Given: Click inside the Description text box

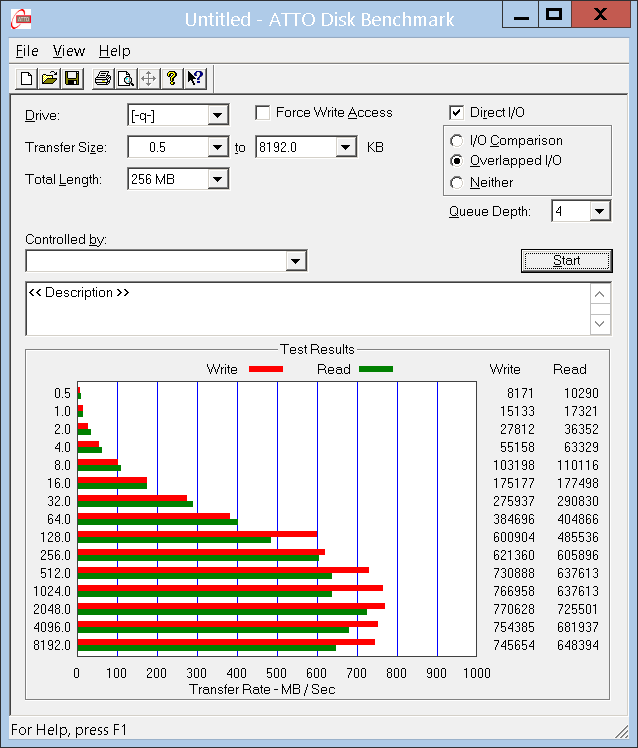Looking at the screenshot, I should [300, 310].
